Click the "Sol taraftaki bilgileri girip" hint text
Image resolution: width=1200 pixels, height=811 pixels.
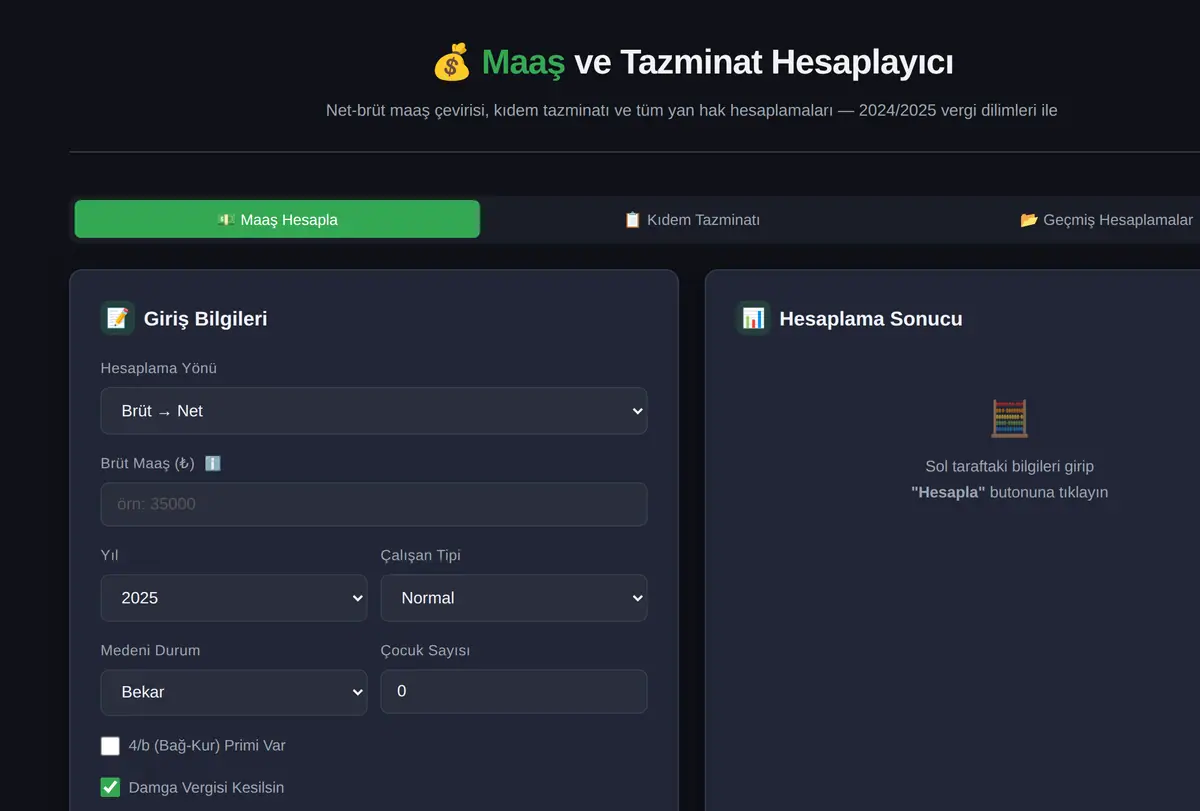click(1010, 466)
